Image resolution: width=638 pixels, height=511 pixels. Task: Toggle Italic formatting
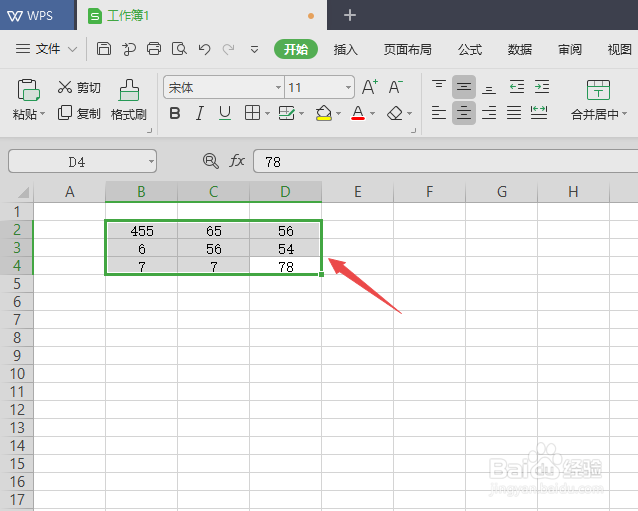click(199, 113)
